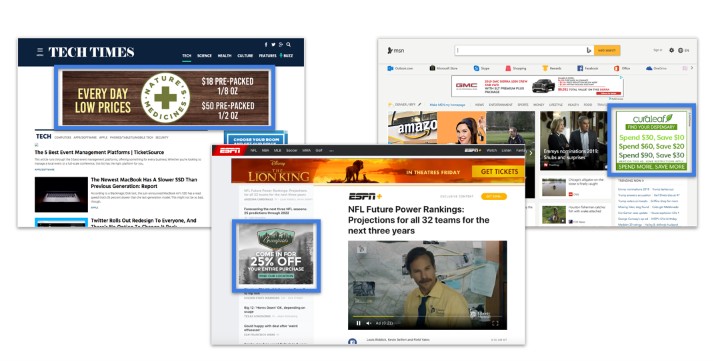
Task: Open 'The 5 Best Event Management Platforms' article
Action: 99,152
